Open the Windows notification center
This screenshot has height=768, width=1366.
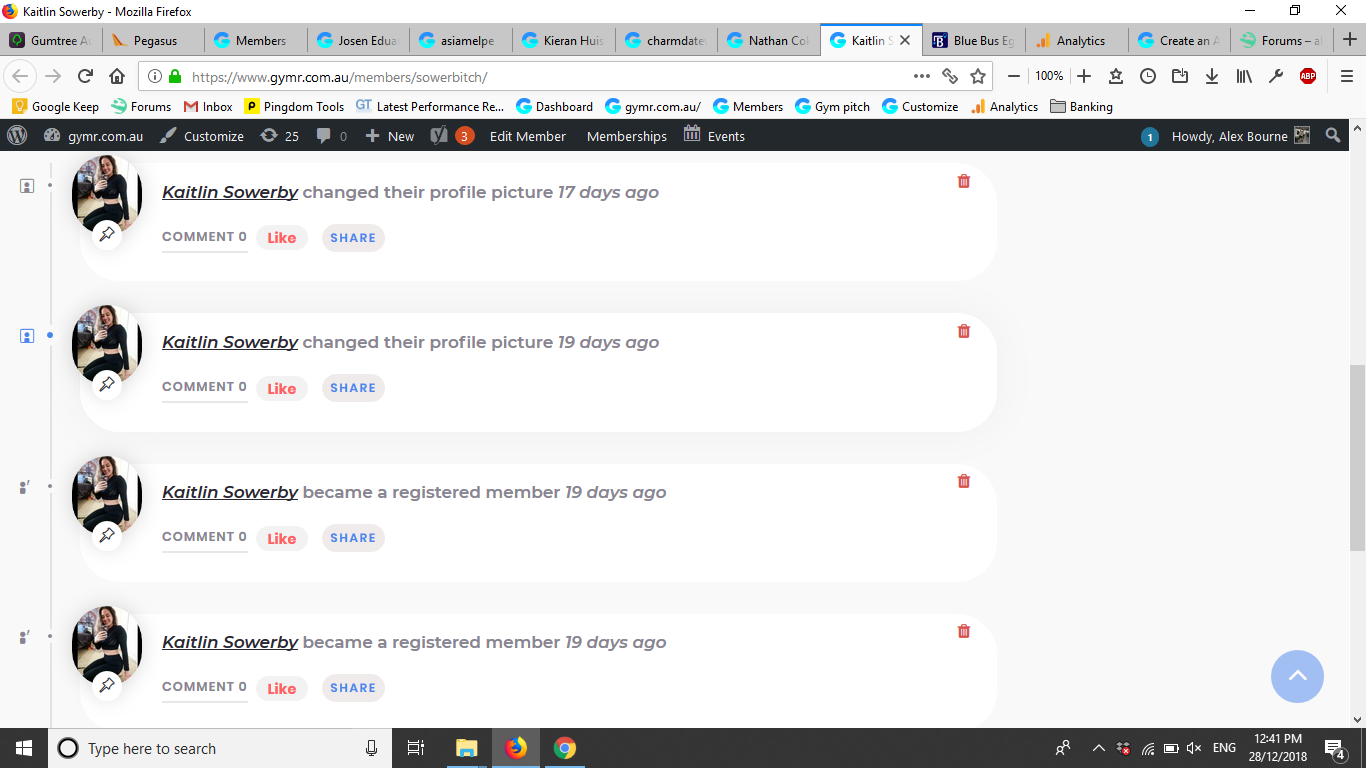click(x=1334, y=748)
